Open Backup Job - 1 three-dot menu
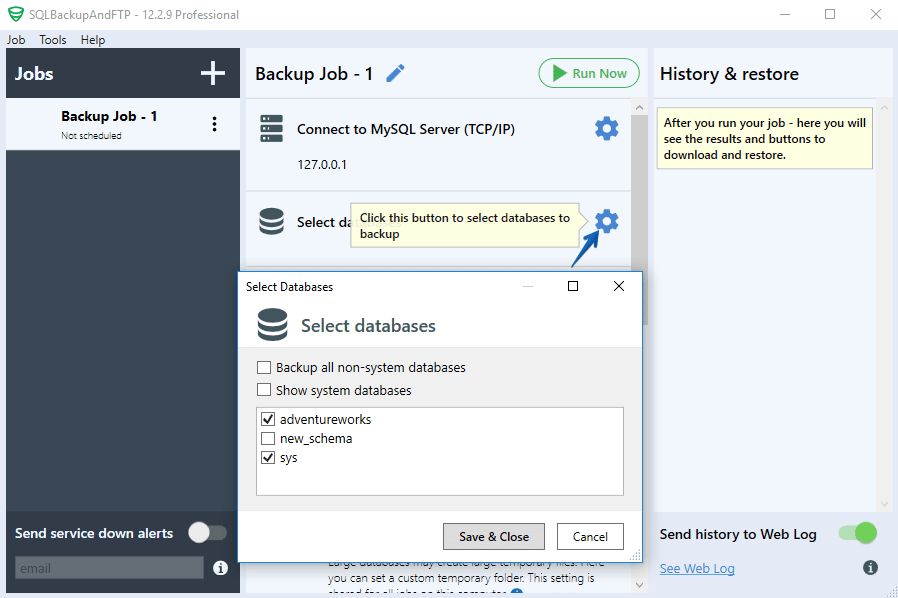The image size is (898, 598). coord(214,124)
